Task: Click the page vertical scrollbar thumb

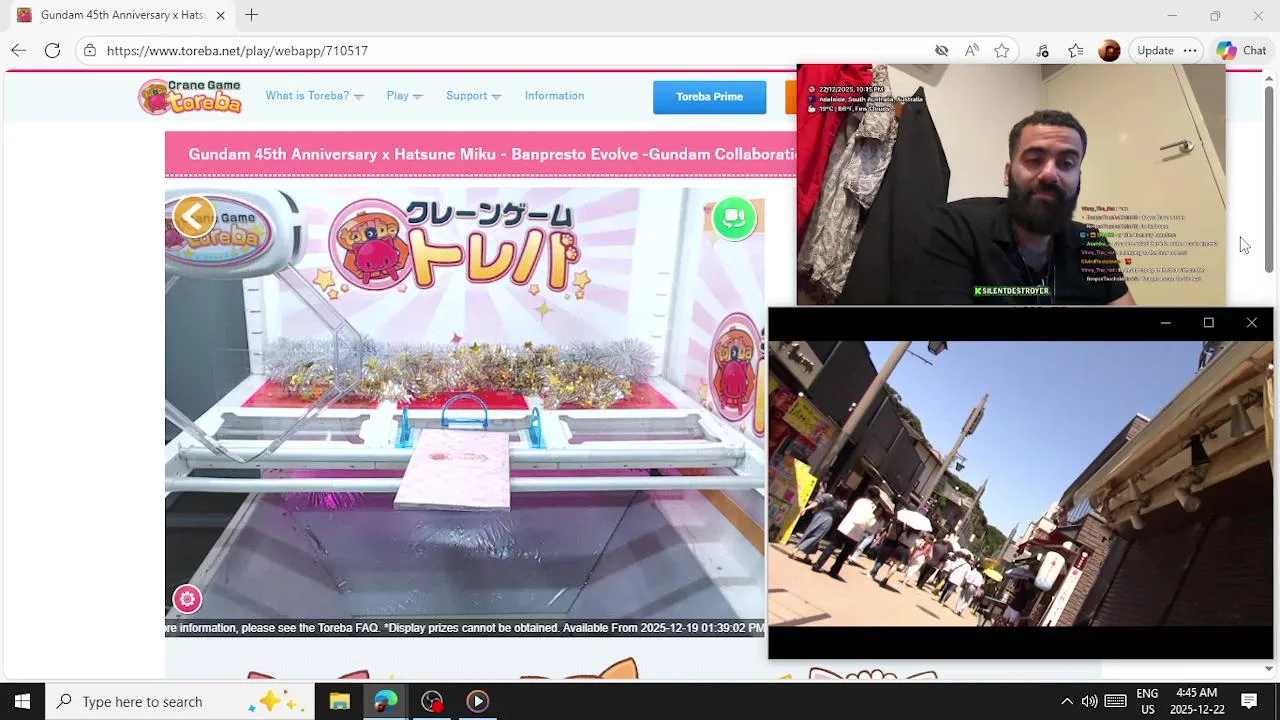Action: click(1269, 180)
